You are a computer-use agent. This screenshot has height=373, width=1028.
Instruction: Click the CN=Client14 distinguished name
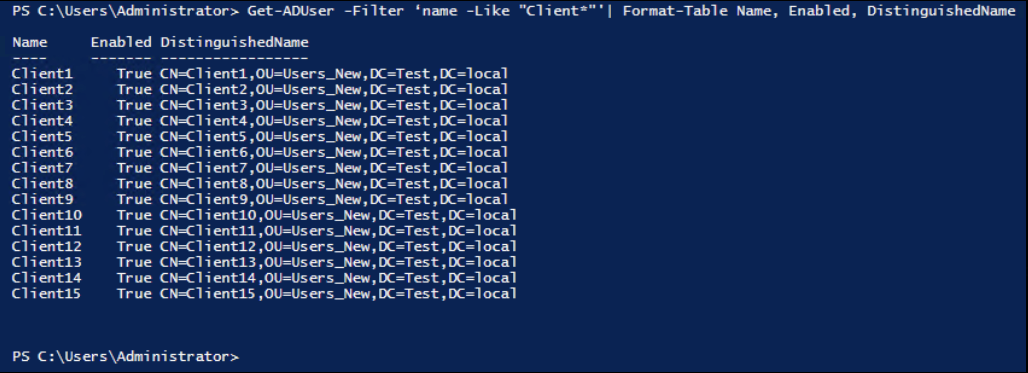click(338, 278)
